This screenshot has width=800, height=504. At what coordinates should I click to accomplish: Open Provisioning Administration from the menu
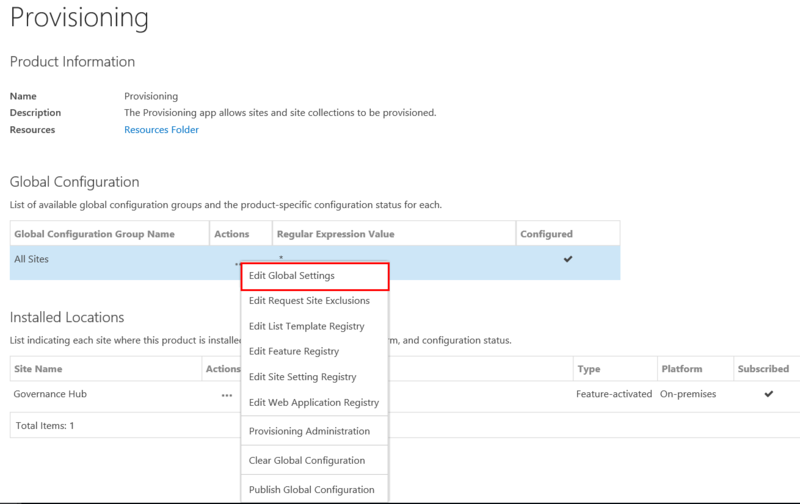[309, 431]
